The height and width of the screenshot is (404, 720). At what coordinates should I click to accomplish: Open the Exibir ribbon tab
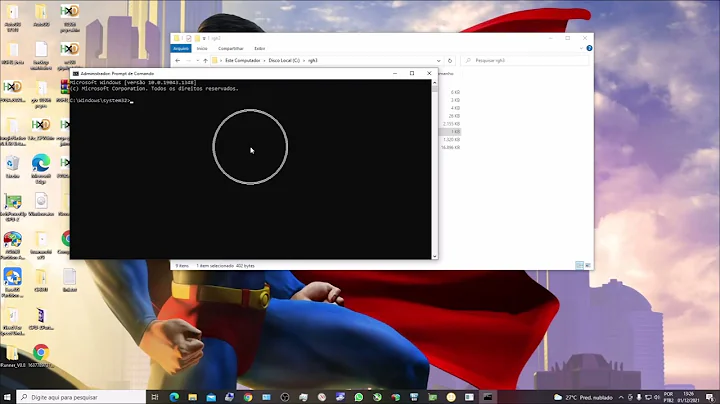click(x=259, y=48)
